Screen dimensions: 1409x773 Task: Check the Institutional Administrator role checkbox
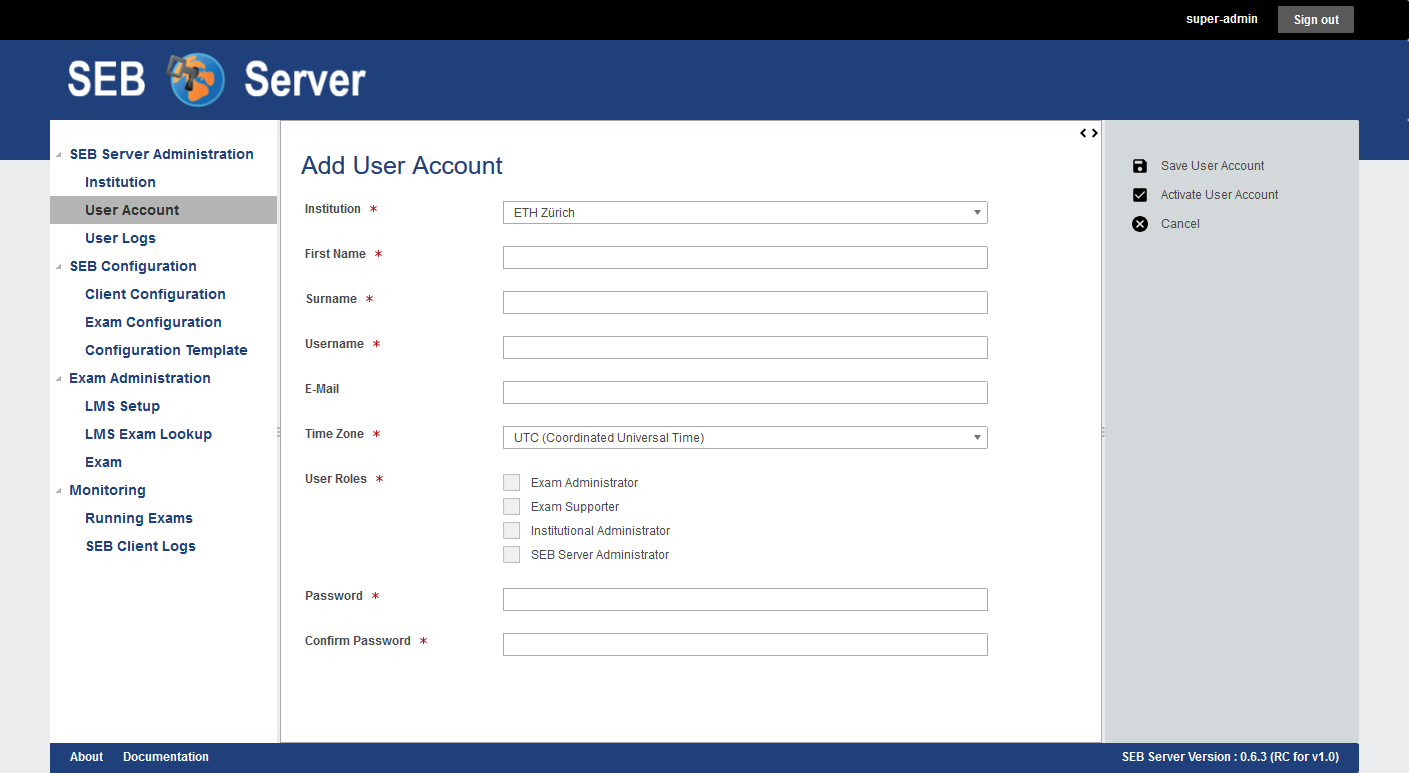512,531
